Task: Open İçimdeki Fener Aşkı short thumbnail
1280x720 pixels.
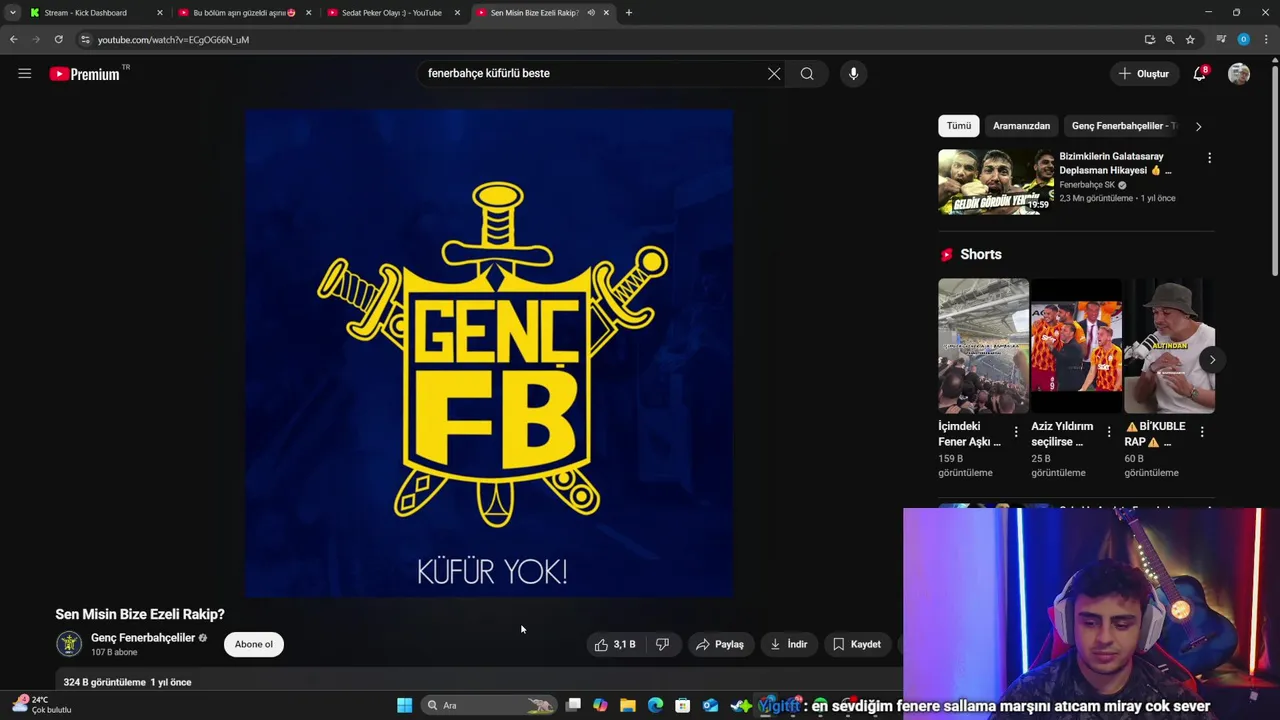Action: pyautogui.click(x=983, y=346)
